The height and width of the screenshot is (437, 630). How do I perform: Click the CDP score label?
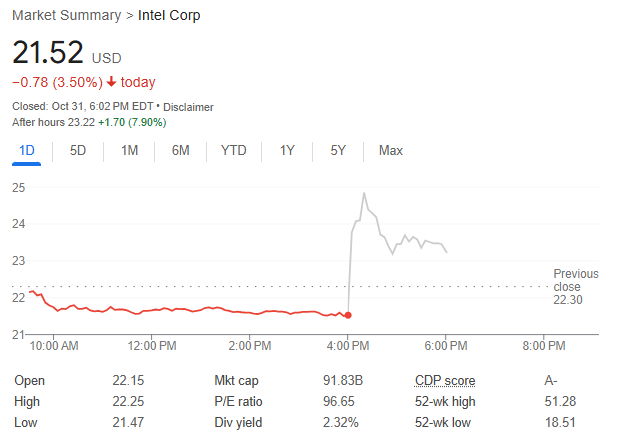[445, 380]
